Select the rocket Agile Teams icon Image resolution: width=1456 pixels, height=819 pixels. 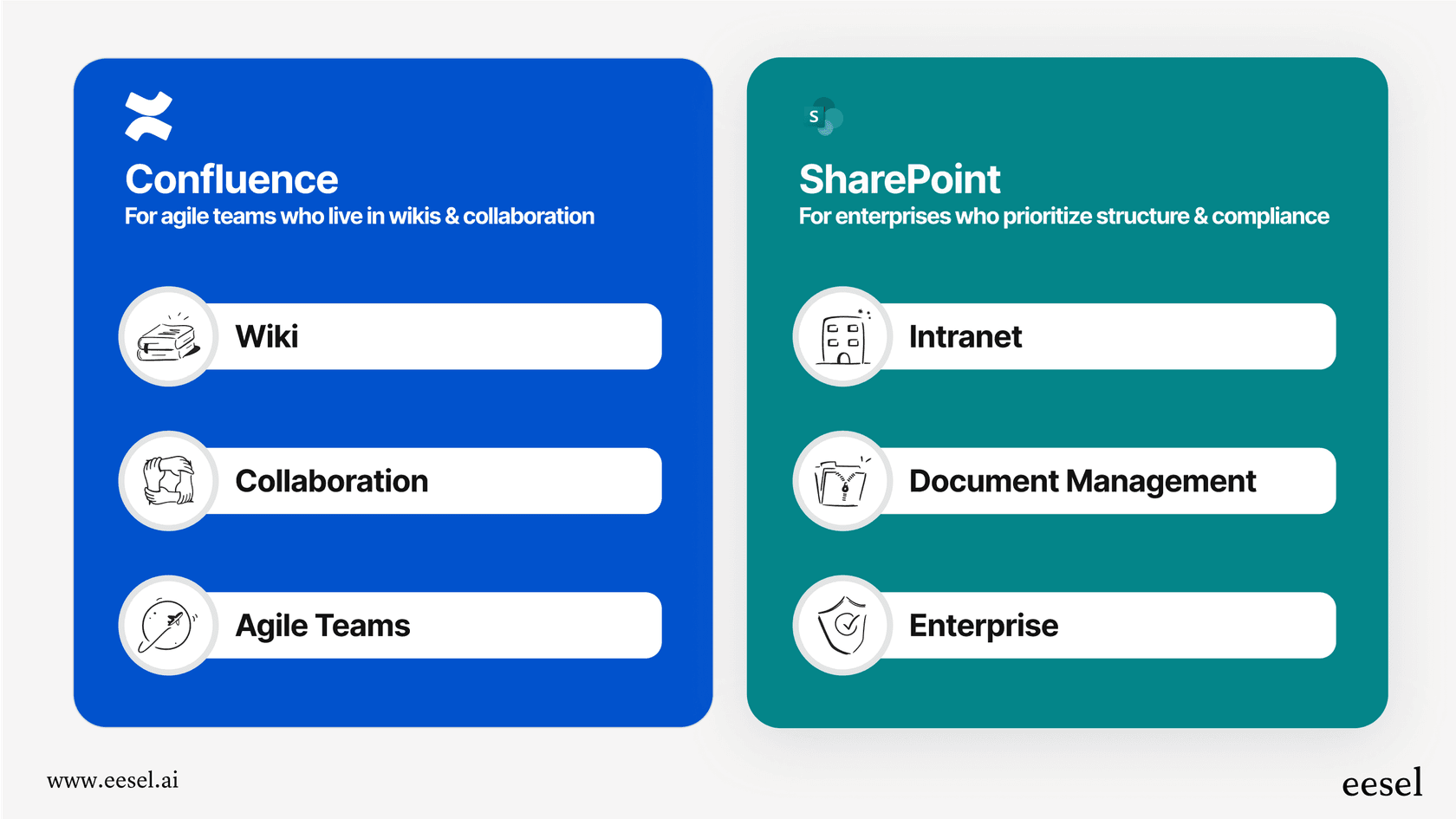click(x=167, y=625)
